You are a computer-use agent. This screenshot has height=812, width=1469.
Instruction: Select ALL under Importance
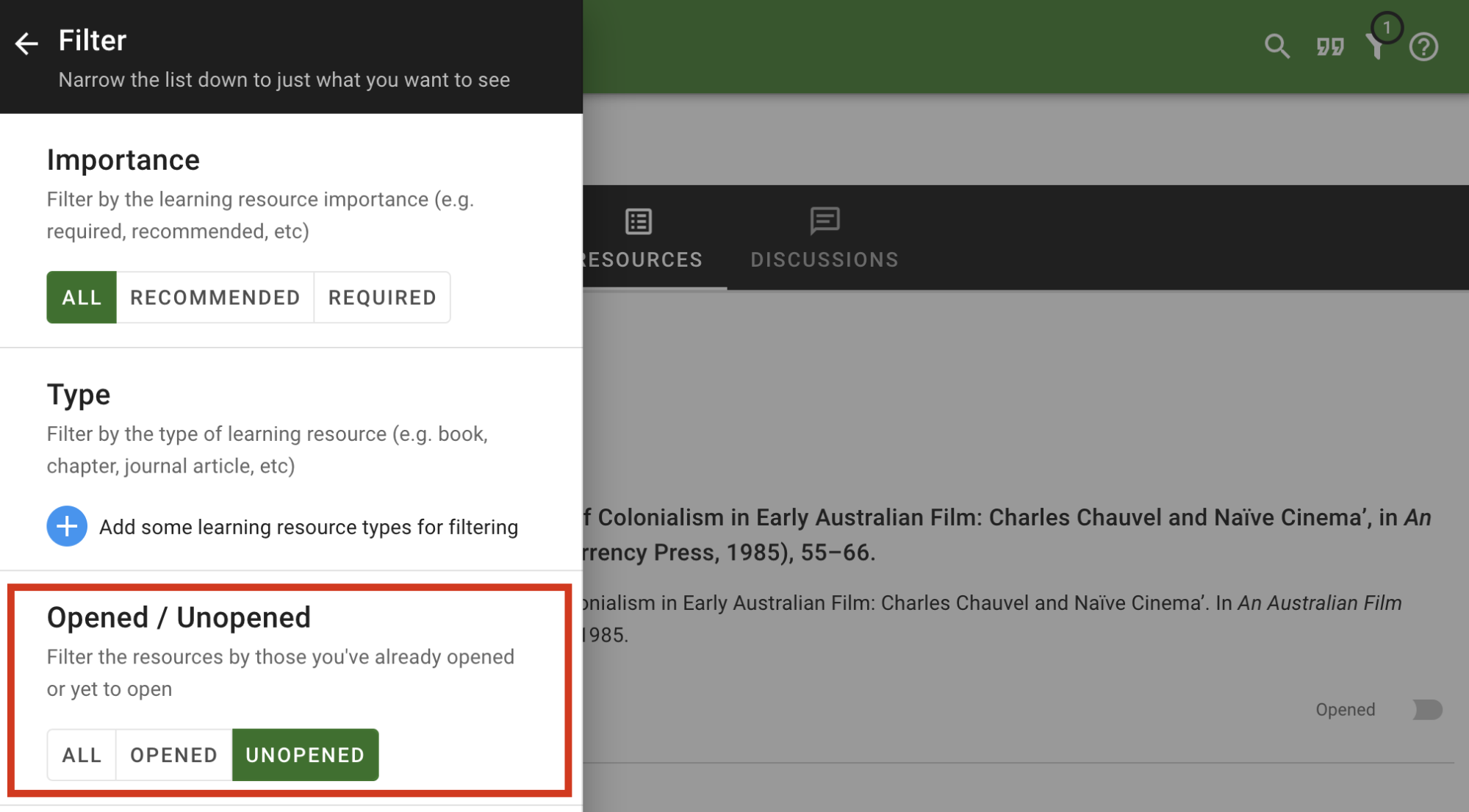(x=82, y=298)
